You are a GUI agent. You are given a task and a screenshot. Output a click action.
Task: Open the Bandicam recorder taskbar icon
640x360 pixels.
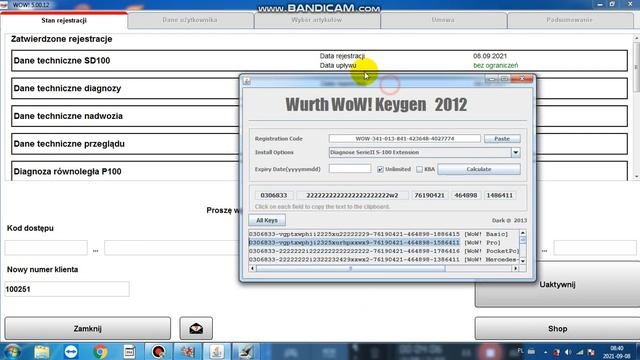tap(158, 351)
